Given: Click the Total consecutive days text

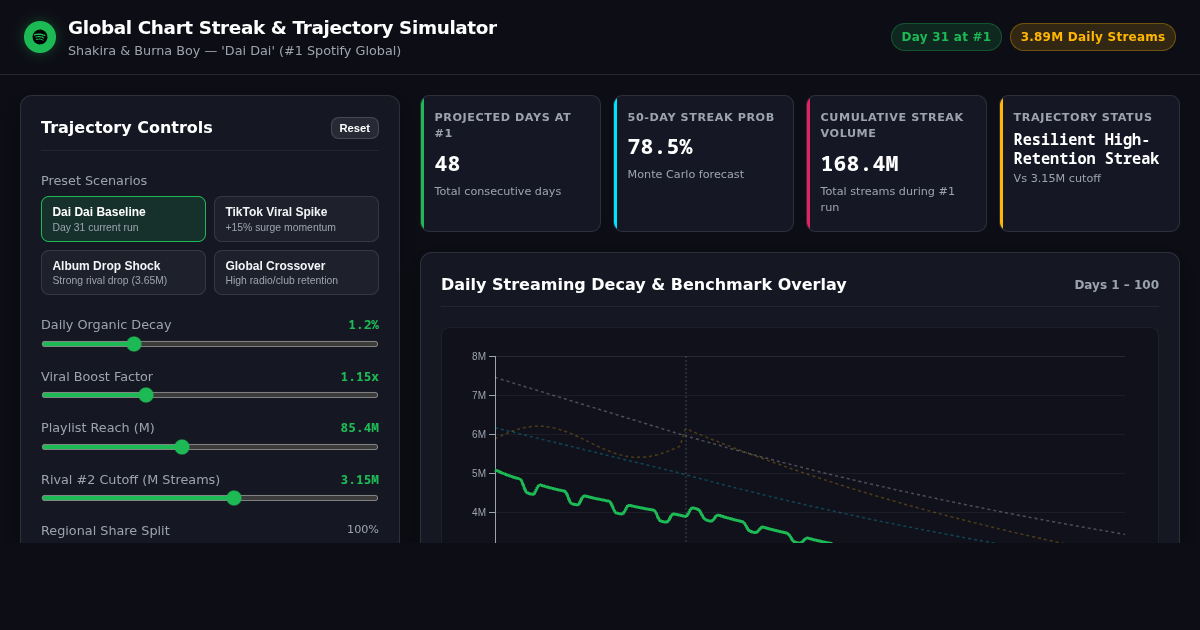Looking at the screenshot, I should click(x=498, y=192).
